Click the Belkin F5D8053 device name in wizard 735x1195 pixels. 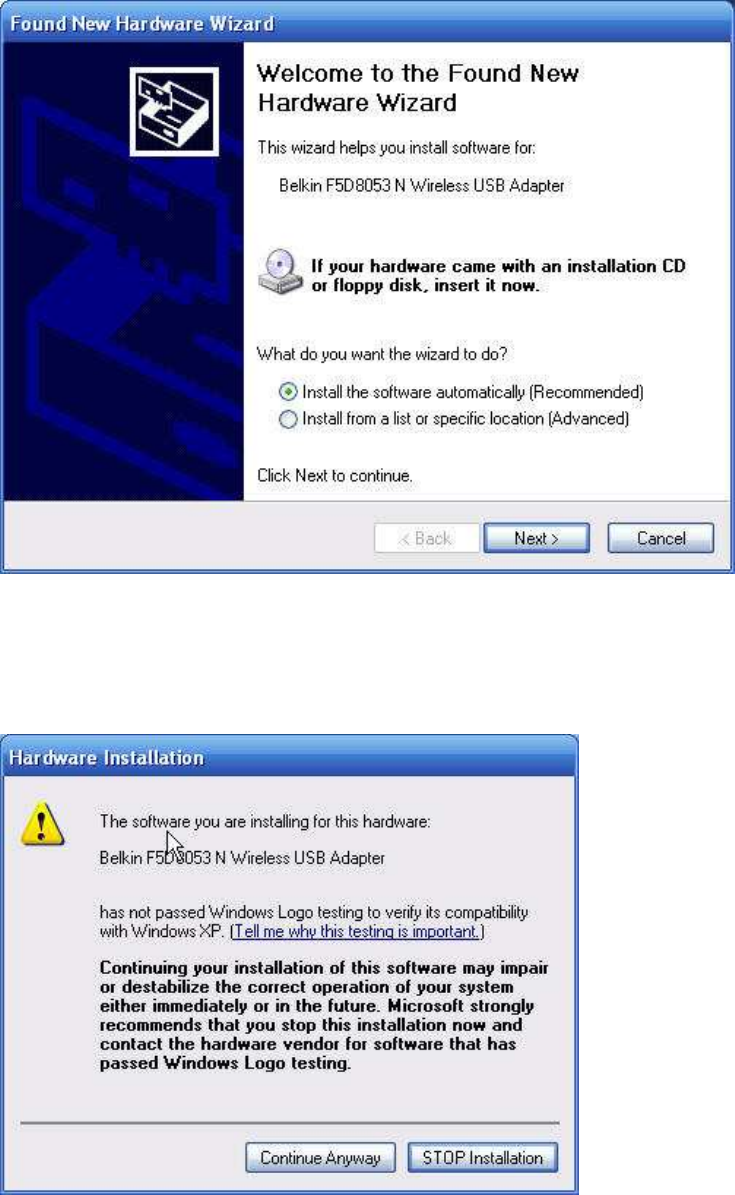(422, 185)
